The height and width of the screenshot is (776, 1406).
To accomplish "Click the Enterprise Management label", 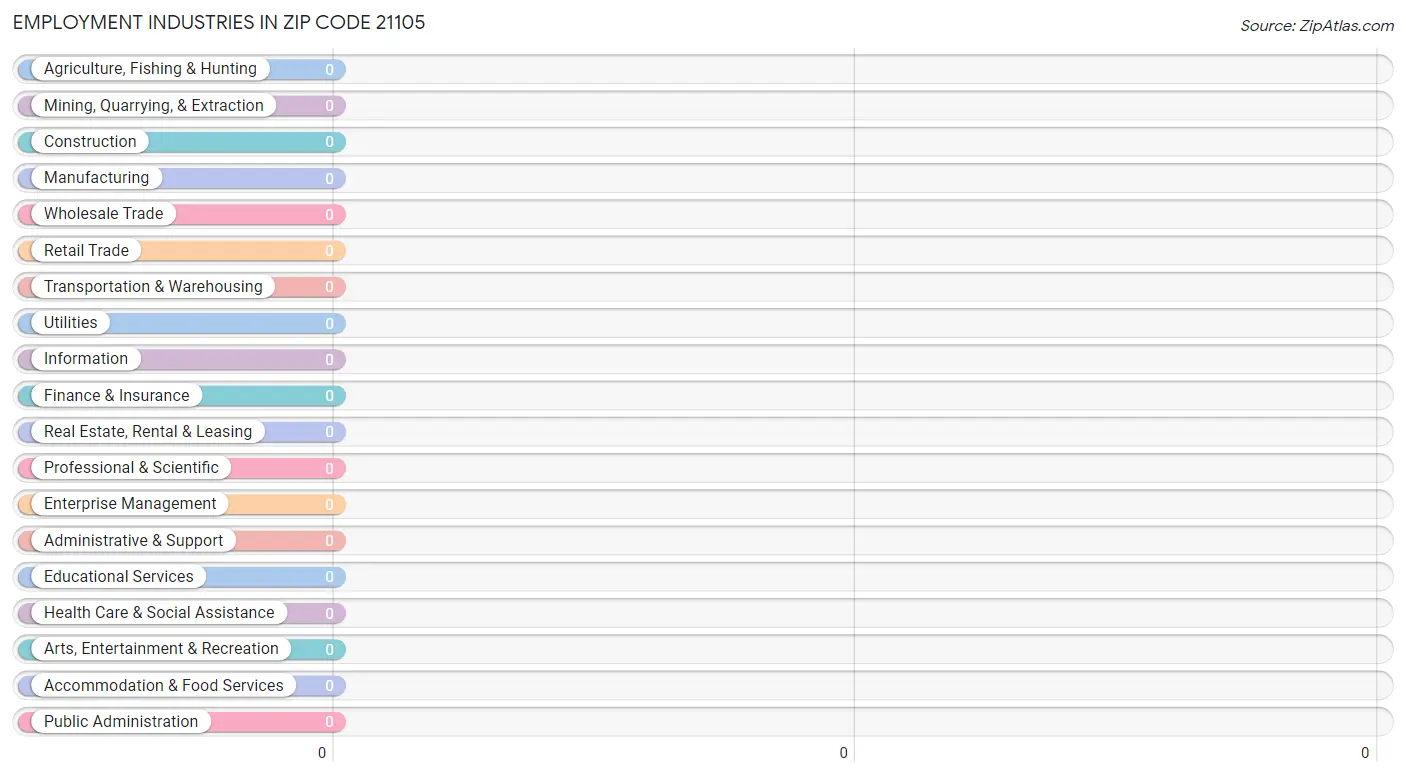I will coord(130,503).
